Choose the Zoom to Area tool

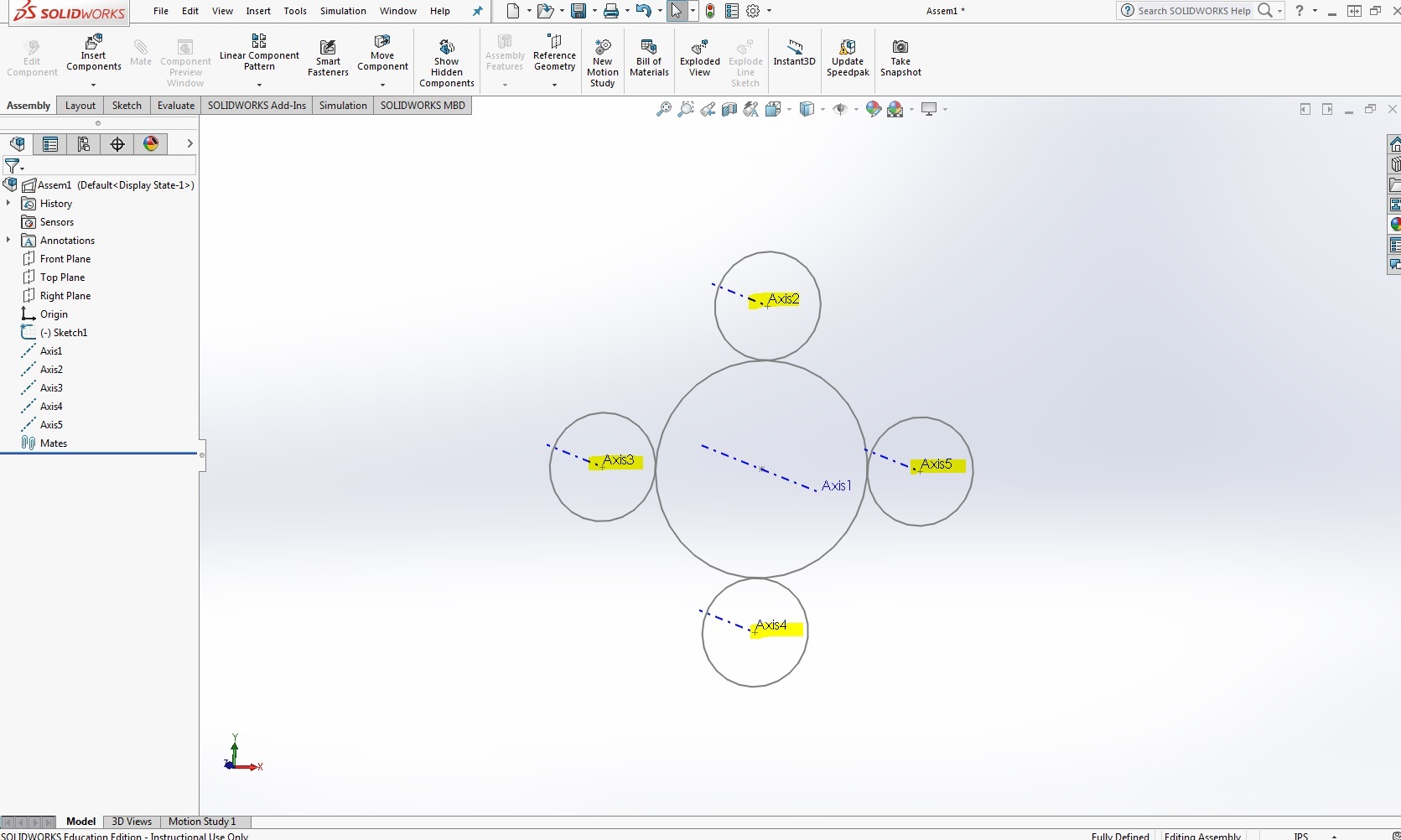coord(686,109)
